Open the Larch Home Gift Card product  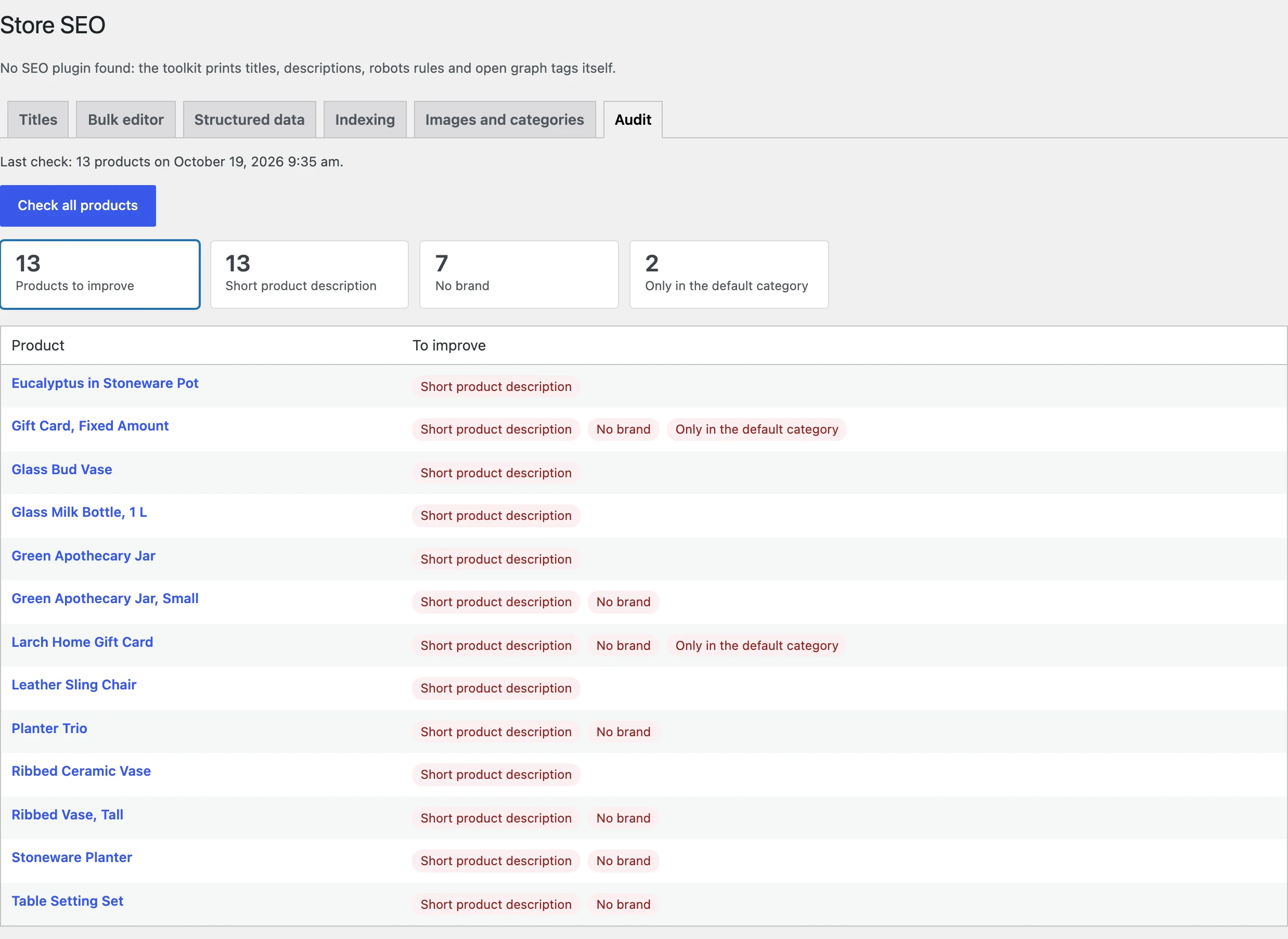point(83,642)
